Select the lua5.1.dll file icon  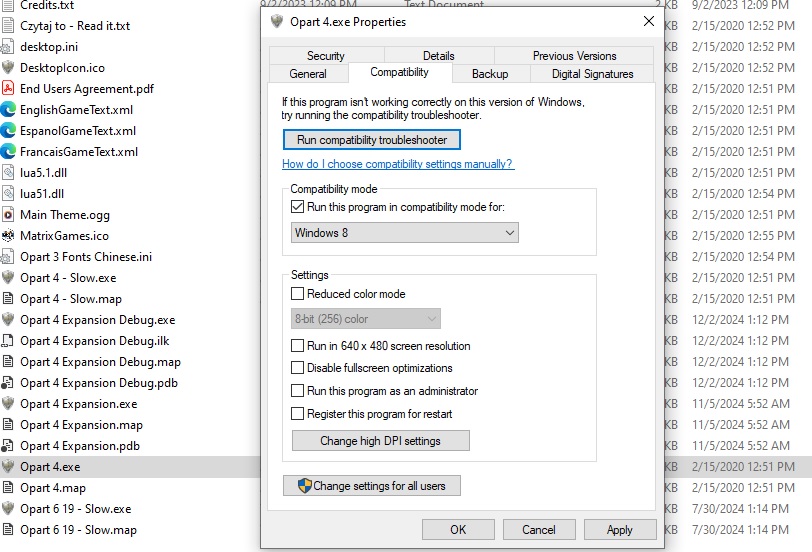[8, 172]
